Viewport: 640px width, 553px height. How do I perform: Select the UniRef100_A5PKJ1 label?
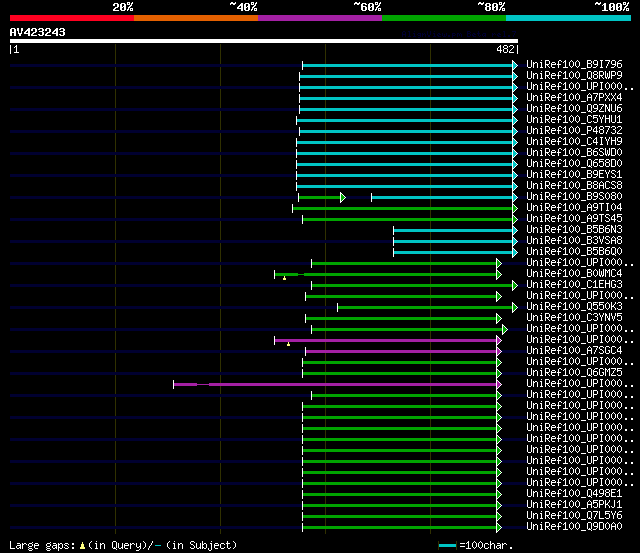click(x=574, y=505)
